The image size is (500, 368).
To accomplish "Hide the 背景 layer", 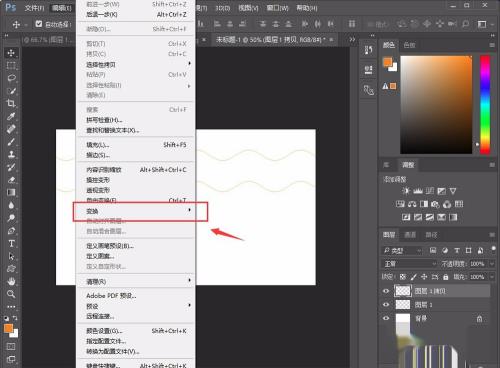I will (386, 318).
